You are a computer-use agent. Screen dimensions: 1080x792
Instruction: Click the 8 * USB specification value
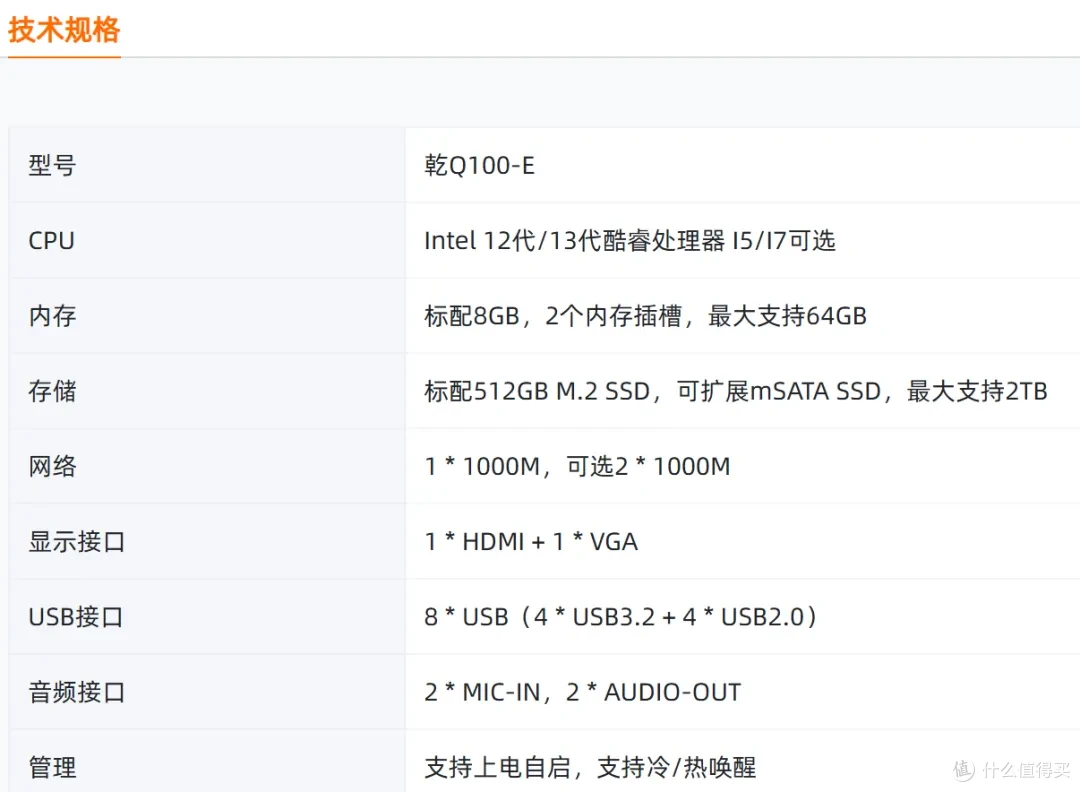pyautogui.click(x=621, y=616)
